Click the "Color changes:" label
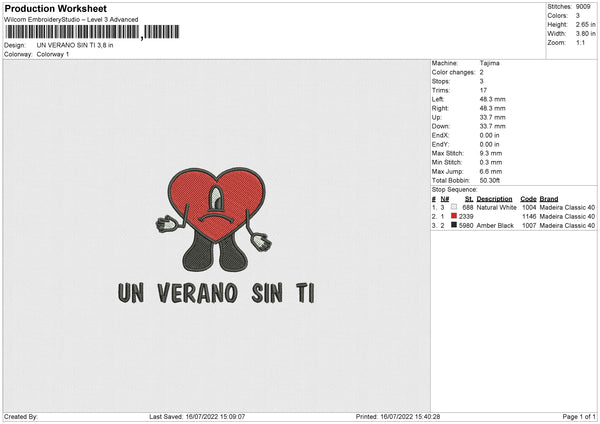Screen dimensions: 600x424 pyautogui.click(x=453, y=72)
